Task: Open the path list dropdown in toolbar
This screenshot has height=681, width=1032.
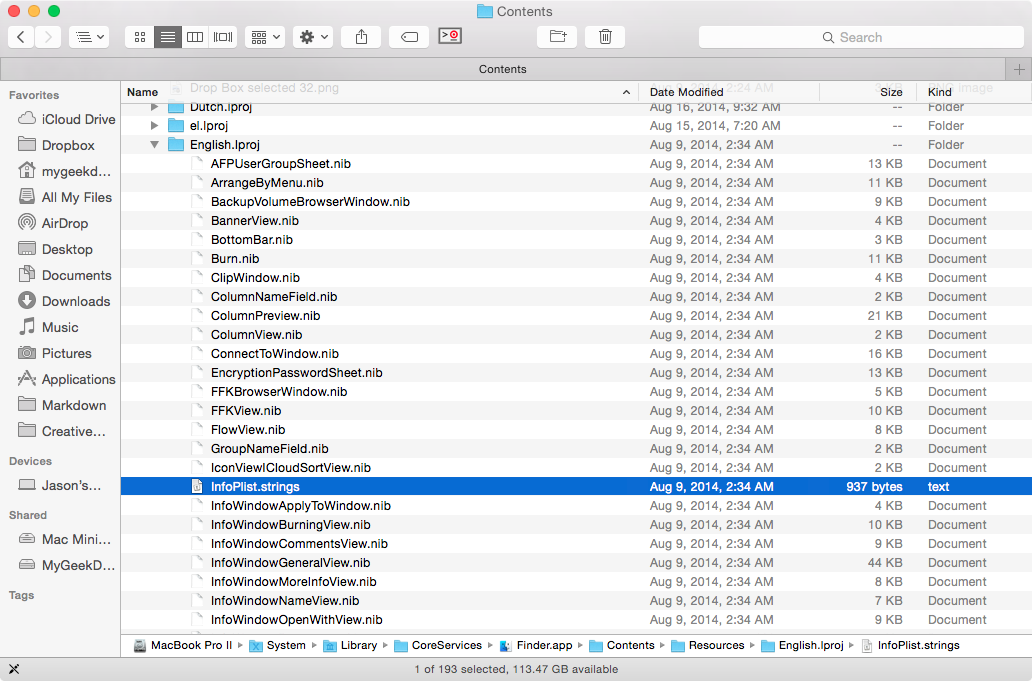Action: point(89,37)
